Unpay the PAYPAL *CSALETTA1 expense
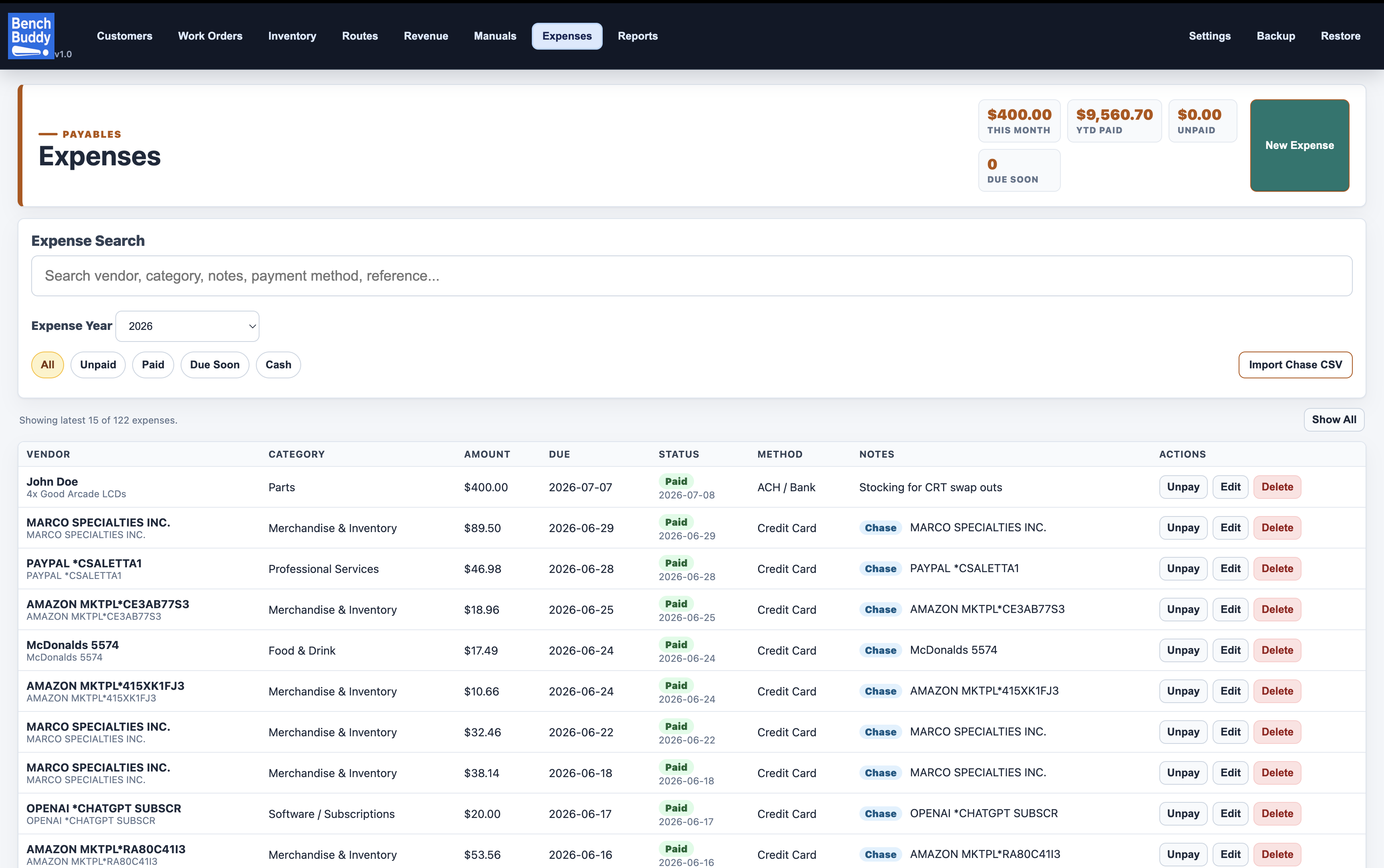The width and height of the screenshot is (1384, 868). pos(1183,569)
